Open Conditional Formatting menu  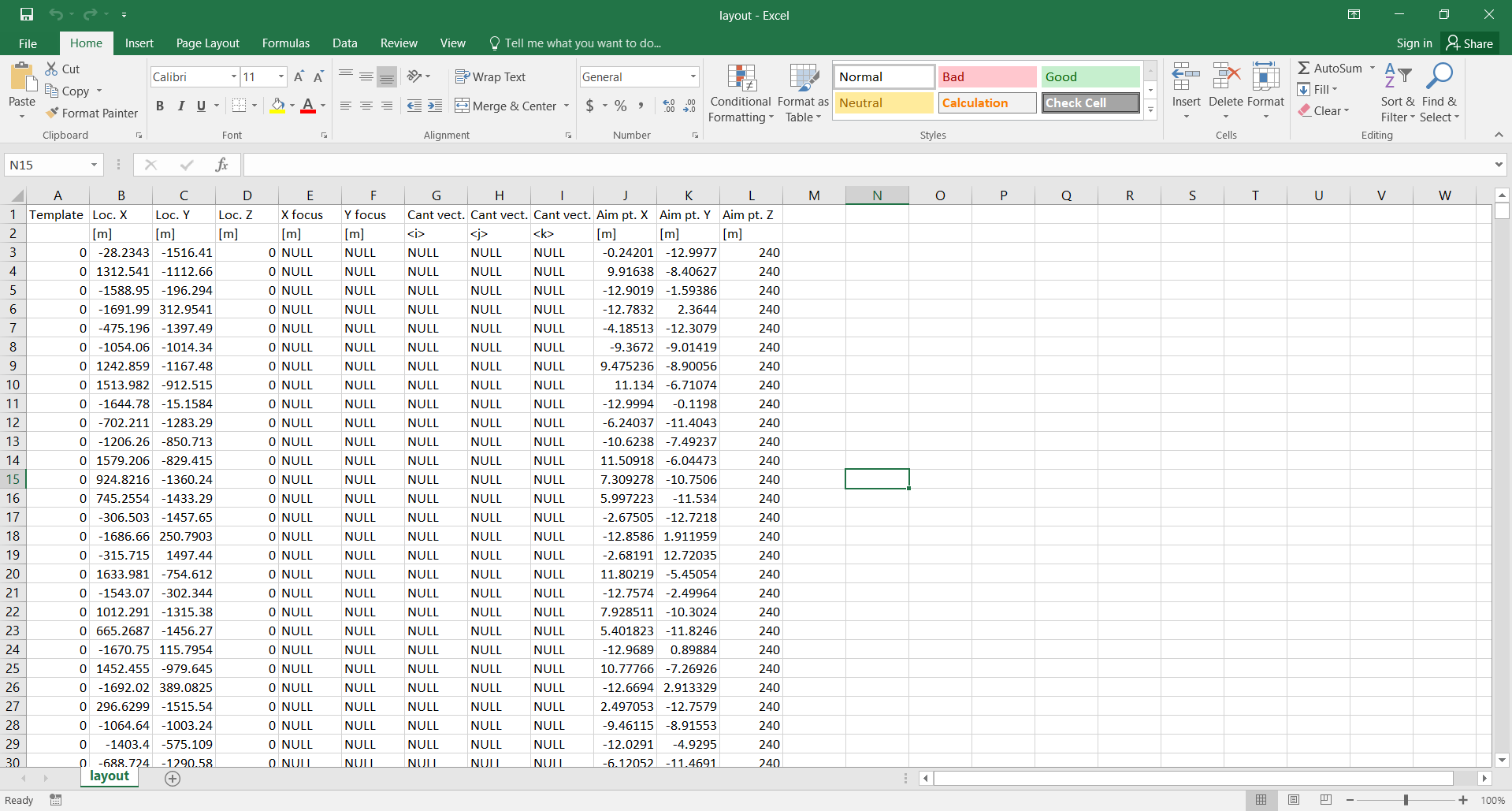741,93
